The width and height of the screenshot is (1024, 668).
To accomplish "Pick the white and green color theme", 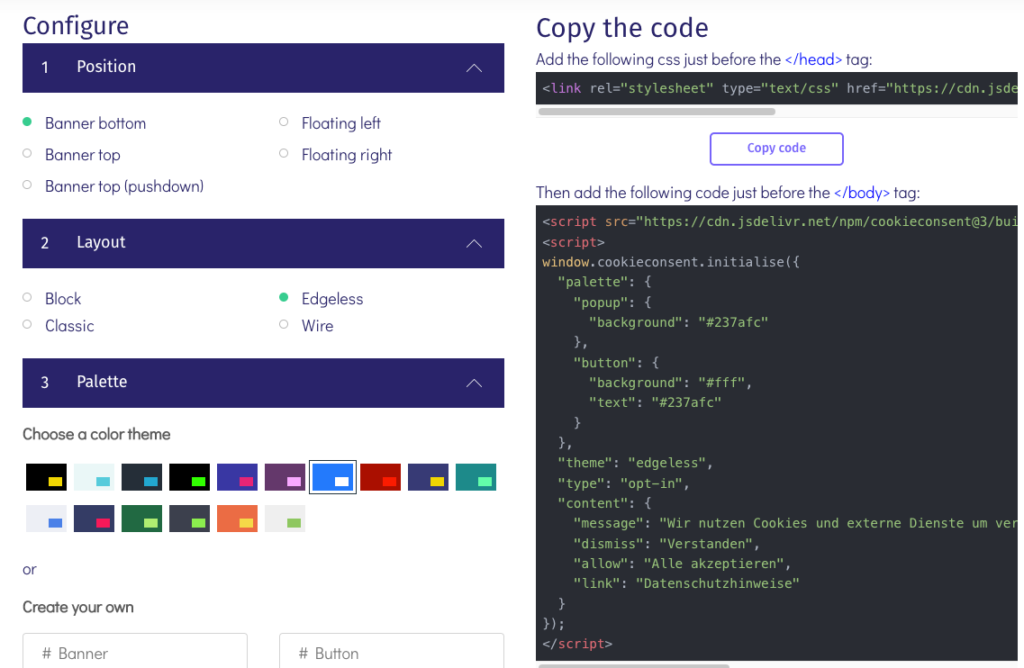I will pyautogui.click(x=285, y=518).
